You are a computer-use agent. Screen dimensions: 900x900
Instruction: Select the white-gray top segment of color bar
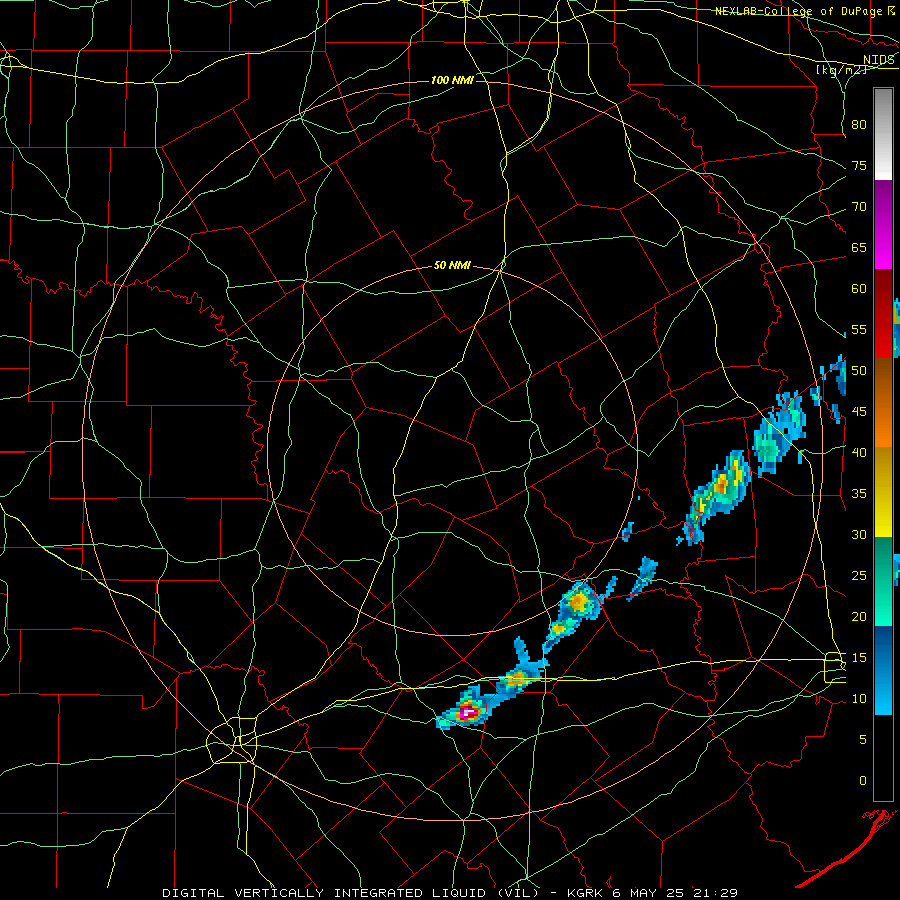[x=883, y=134]
